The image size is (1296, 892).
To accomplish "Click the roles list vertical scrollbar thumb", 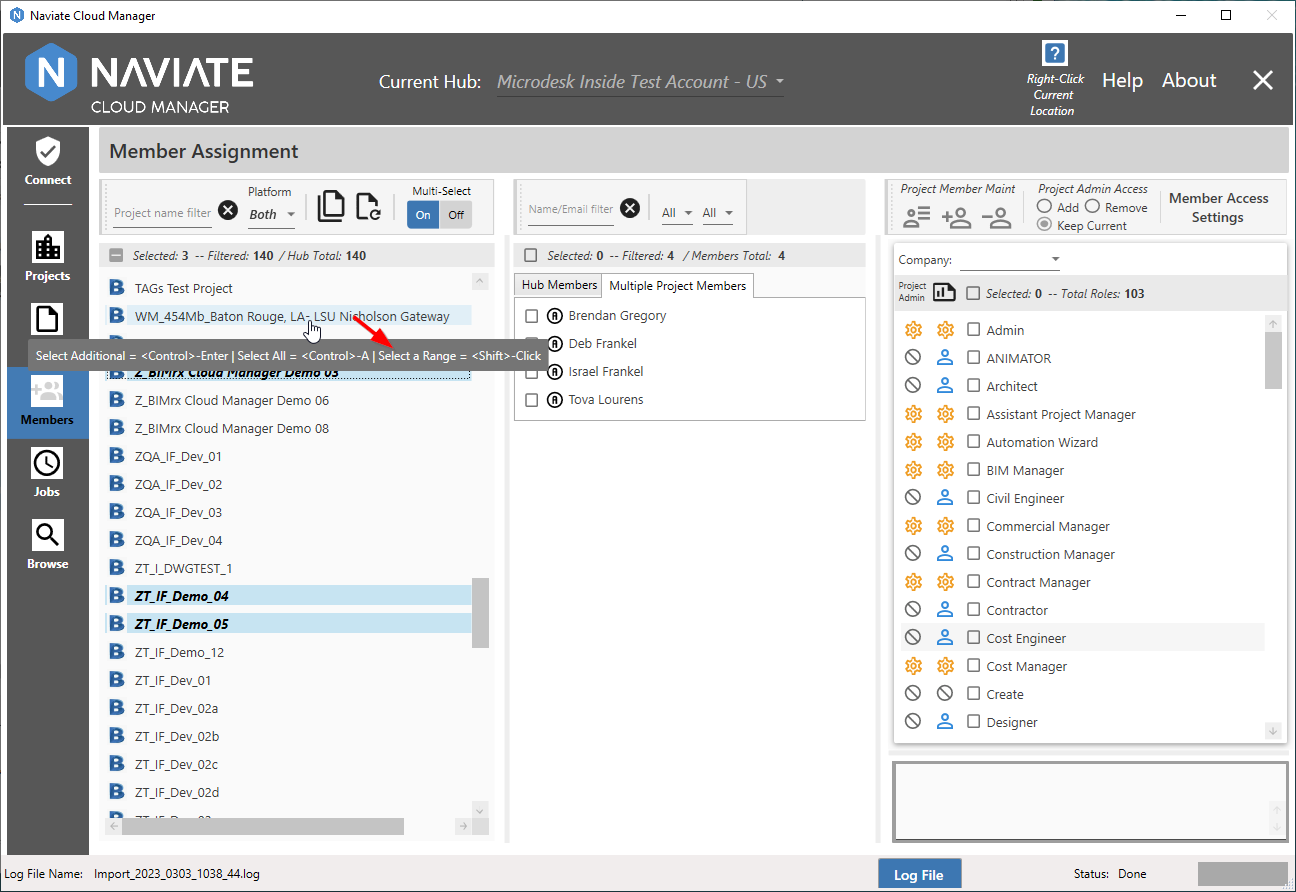I will [x=1273, y=360].
